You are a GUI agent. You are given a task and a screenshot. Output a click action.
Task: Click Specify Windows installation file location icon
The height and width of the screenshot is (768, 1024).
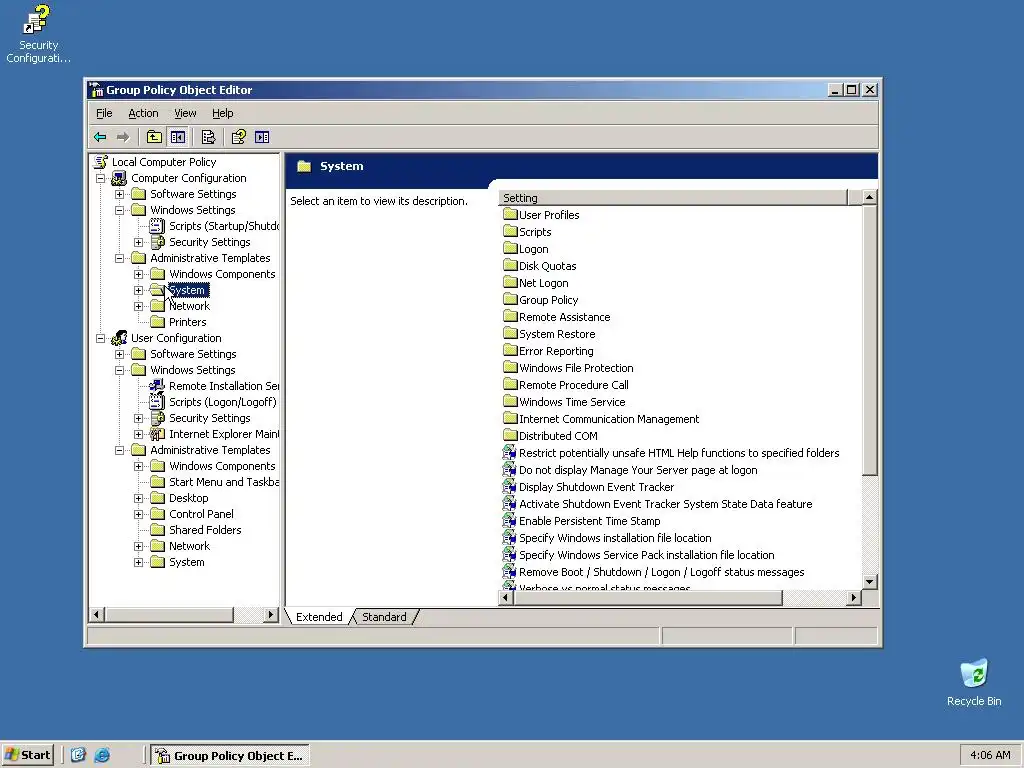click(x=509, y=537)
